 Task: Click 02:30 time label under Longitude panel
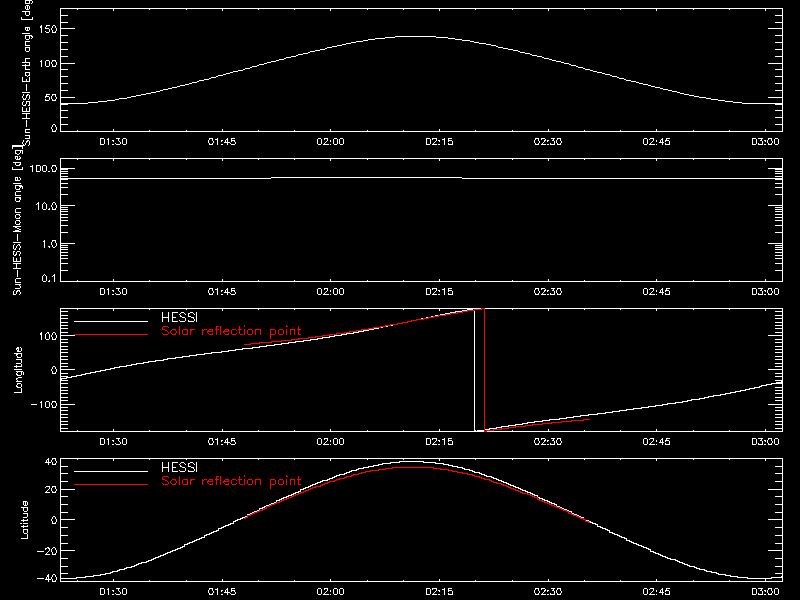pyautogui.click(x=548, y=442)
